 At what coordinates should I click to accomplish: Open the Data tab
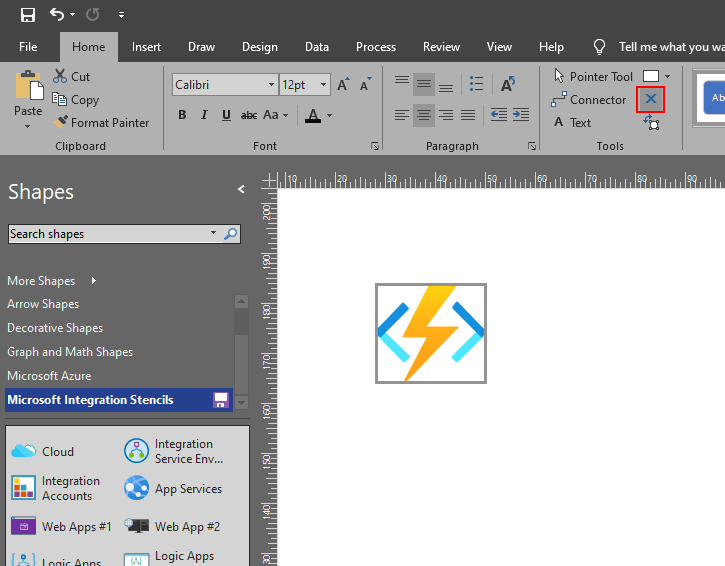(317, 47)
